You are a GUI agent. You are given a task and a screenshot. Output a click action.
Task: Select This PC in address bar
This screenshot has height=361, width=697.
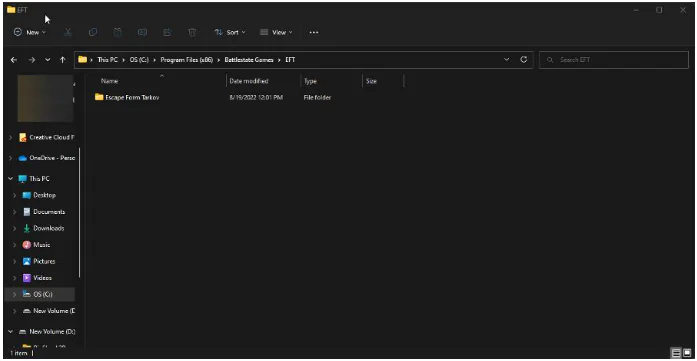tap(108, 60)
